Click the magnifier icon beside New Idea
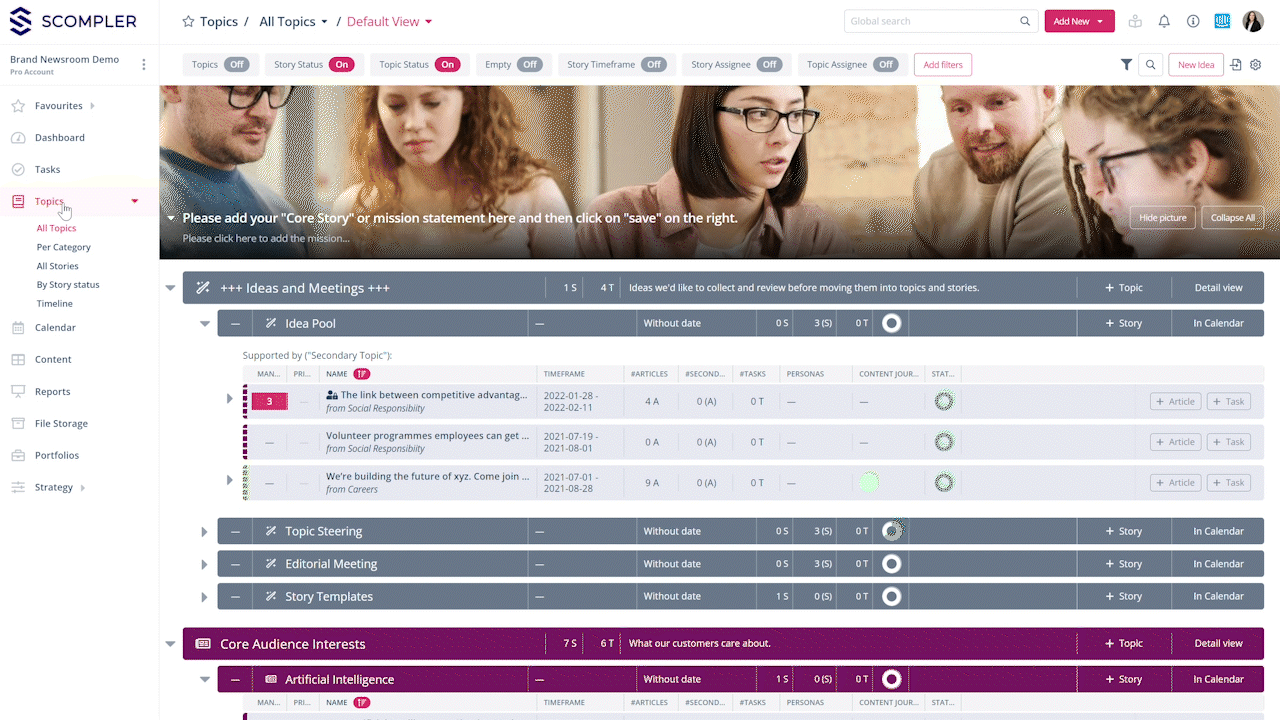This screenshot has height=720, width=1280. pyautogui.click(x=1151, y=65)
